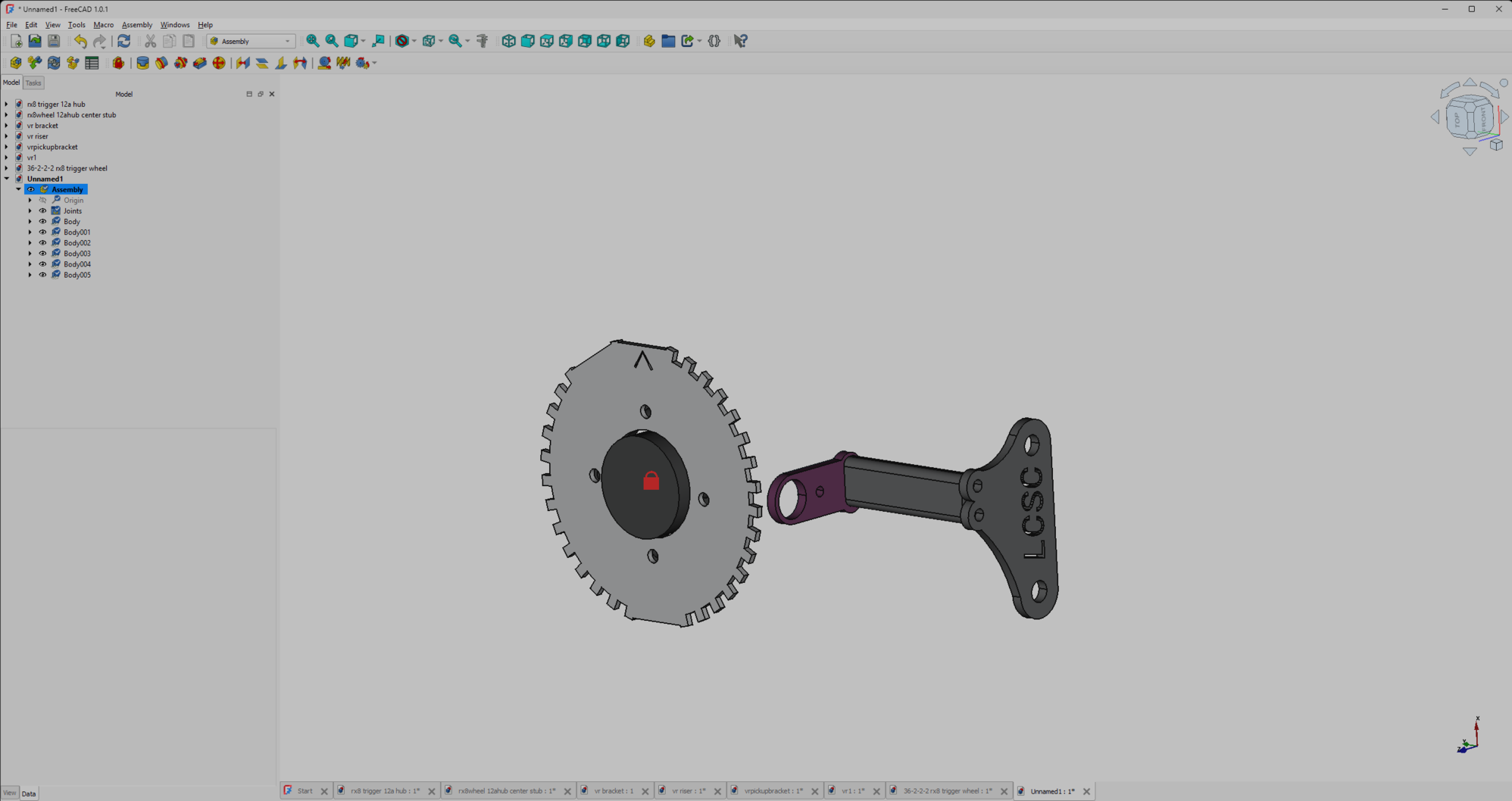This screenshot has height=801, width=1512.
Task: Expand the vr bracket document tree
Action: pyautogui.click(x=7, y=126)
